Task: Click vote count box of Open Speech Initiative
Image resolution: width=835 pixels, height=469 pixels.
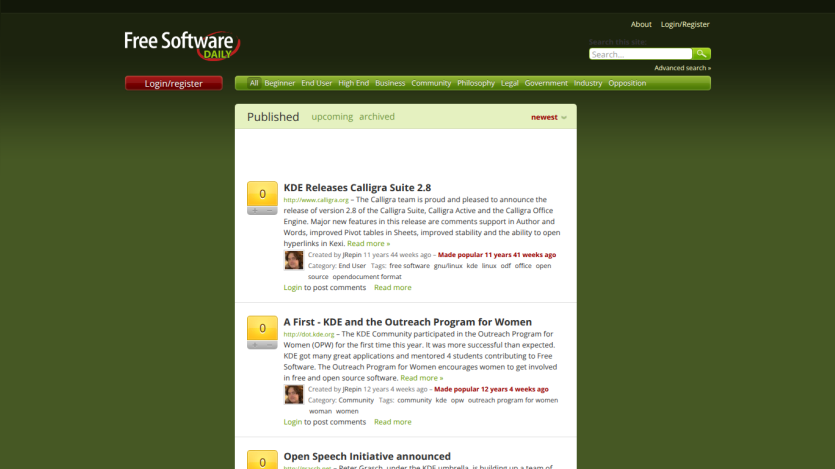Action: pyautogui.click(x=262, y=460)
